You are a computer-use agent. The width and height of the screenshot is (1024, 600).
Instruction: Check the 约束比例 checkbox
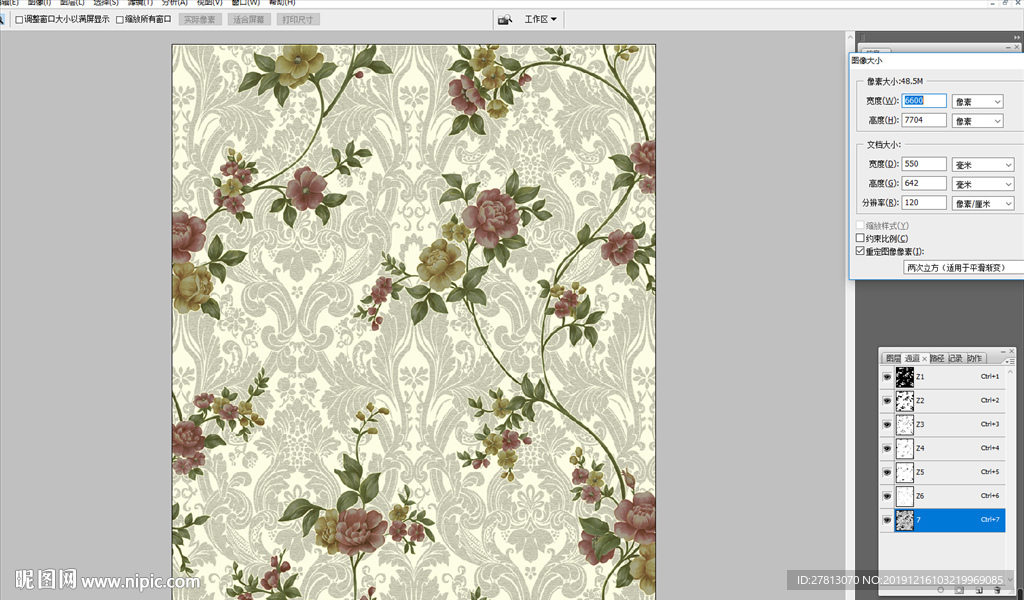(x=860, y=238)
